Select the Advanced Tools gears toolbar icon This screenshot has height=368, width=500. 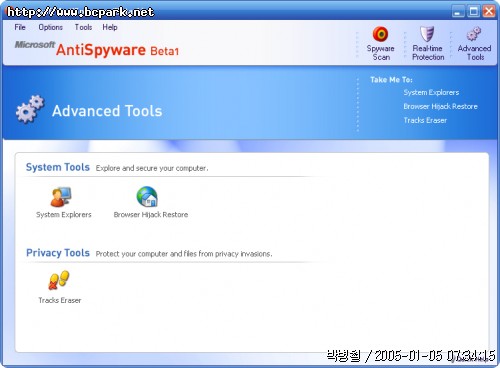click(474, 34)
